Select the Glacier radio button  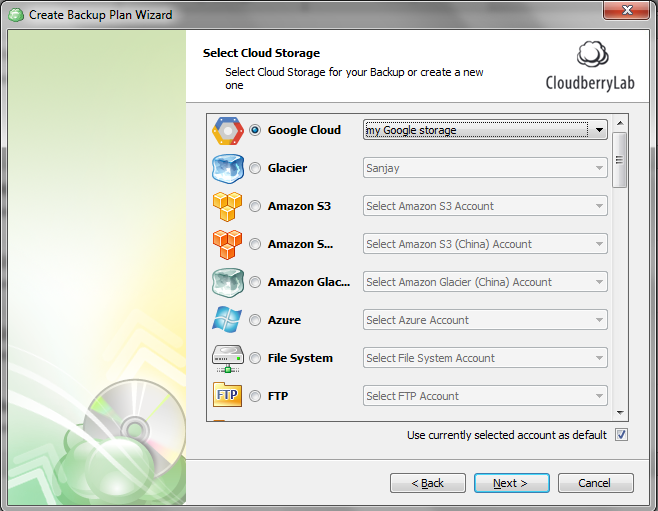(x=255, y=169)
